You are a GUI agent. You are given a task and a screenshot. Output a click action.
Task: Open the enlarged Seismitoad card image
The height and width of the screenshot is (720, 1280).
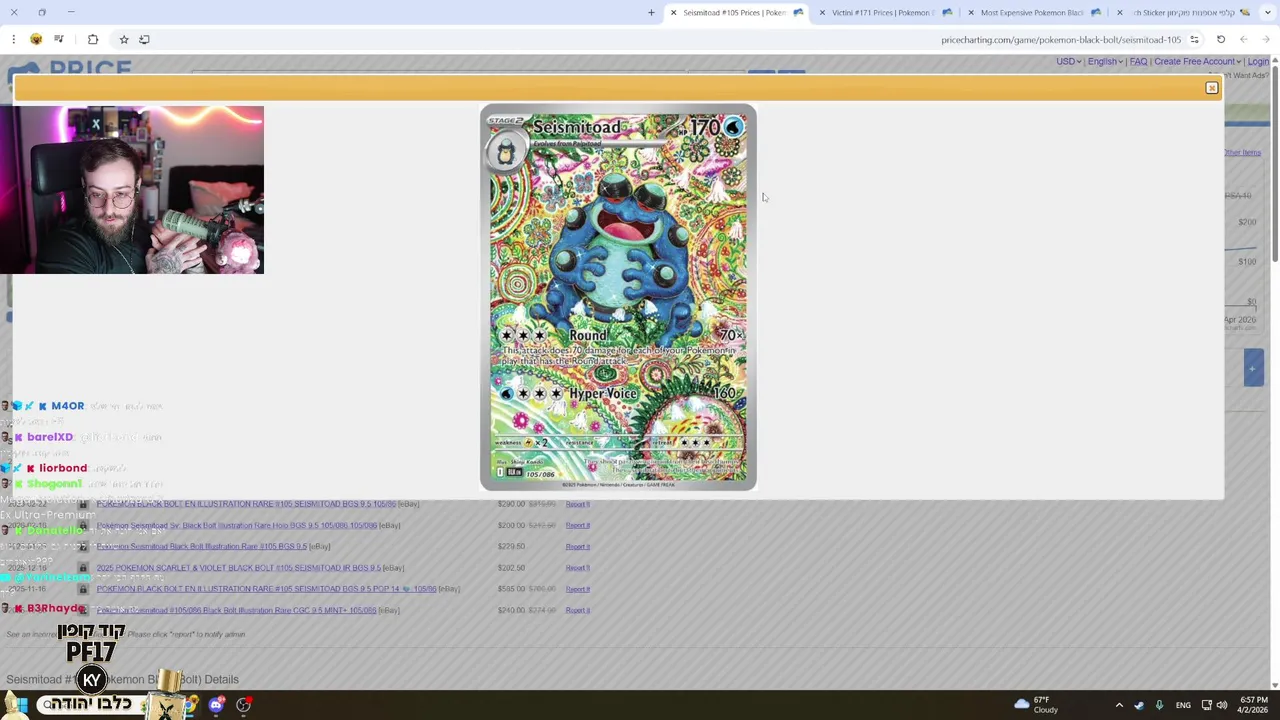click(618, 297)
